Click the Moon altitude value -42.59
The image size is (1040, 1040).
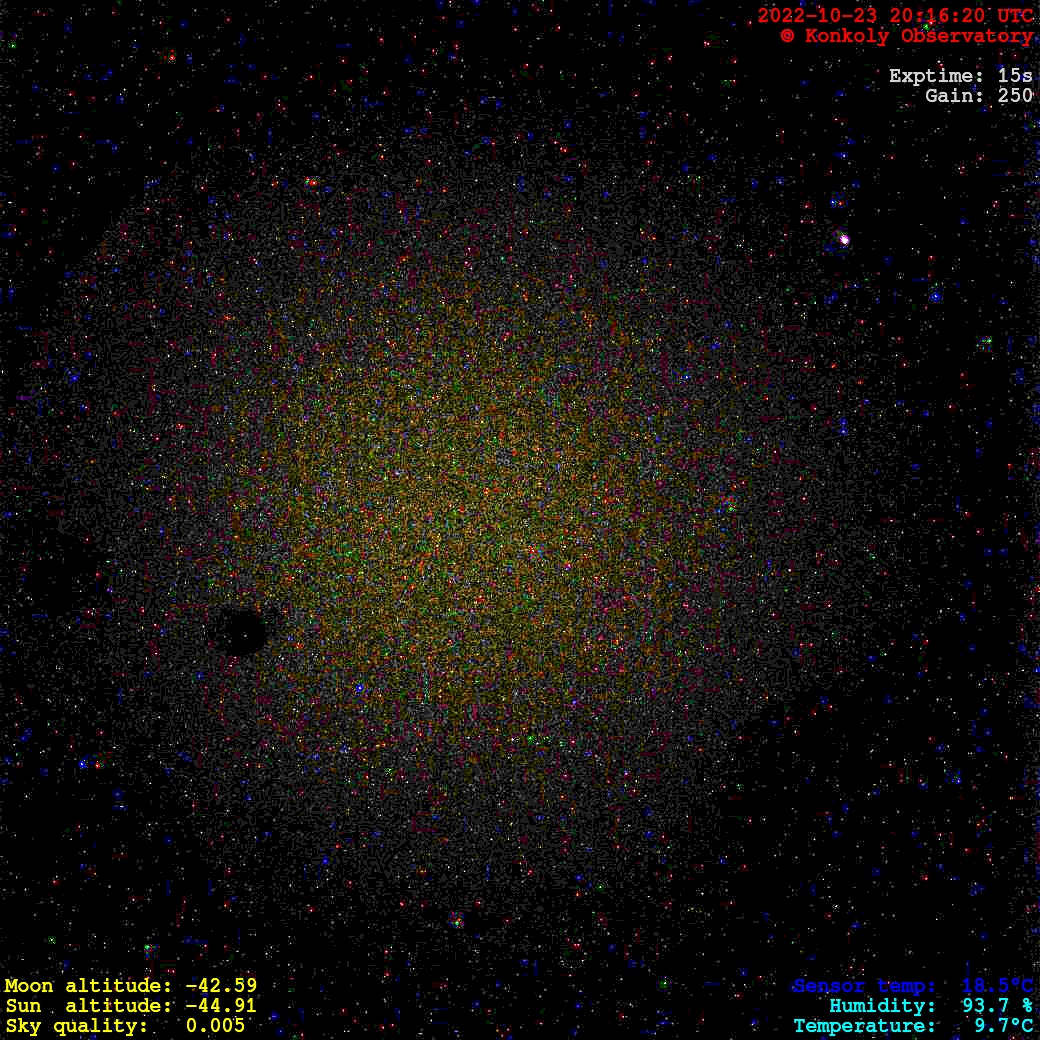pyautogui.click(x=221, y=986)
